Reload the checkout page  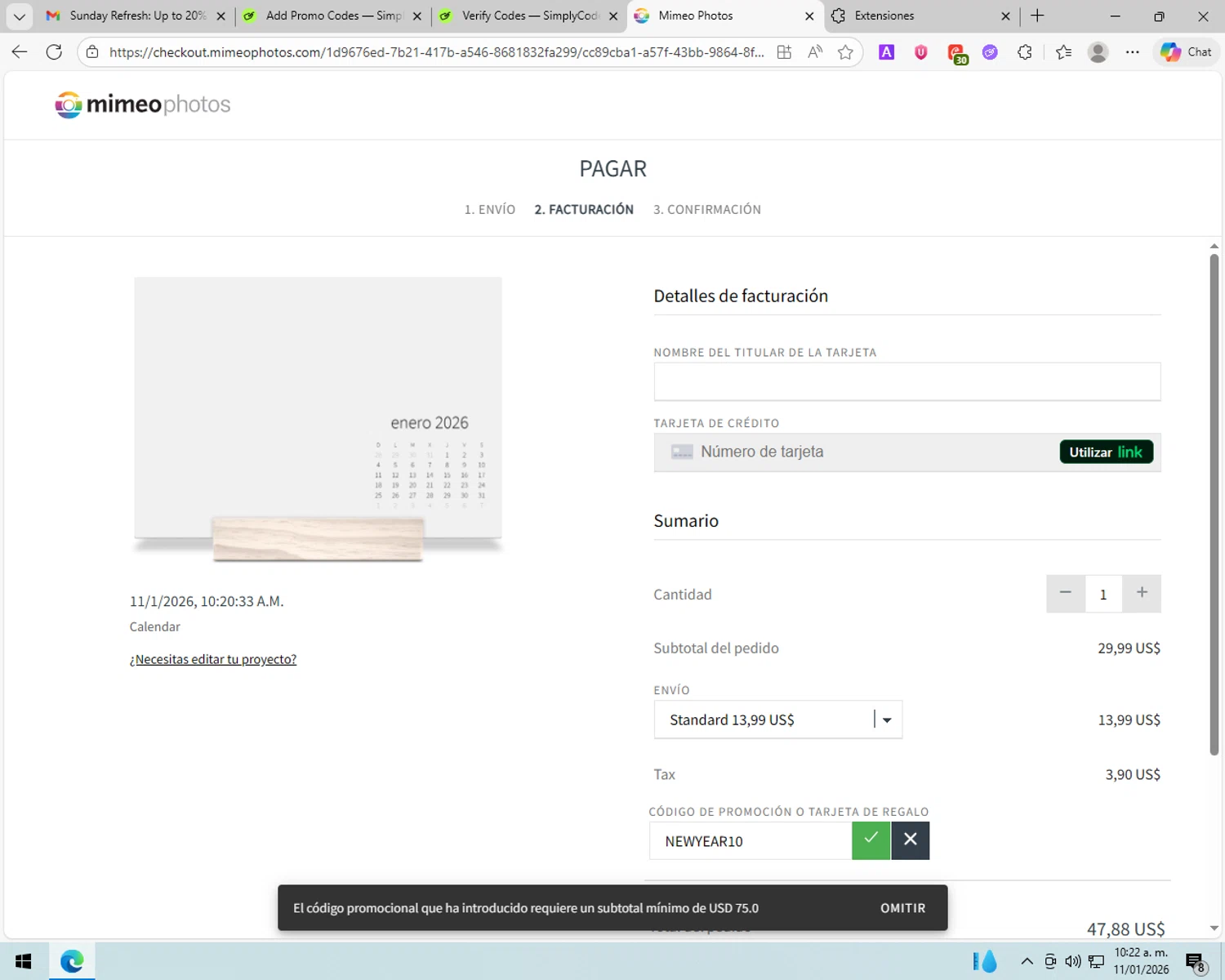(x=54, y=52)
